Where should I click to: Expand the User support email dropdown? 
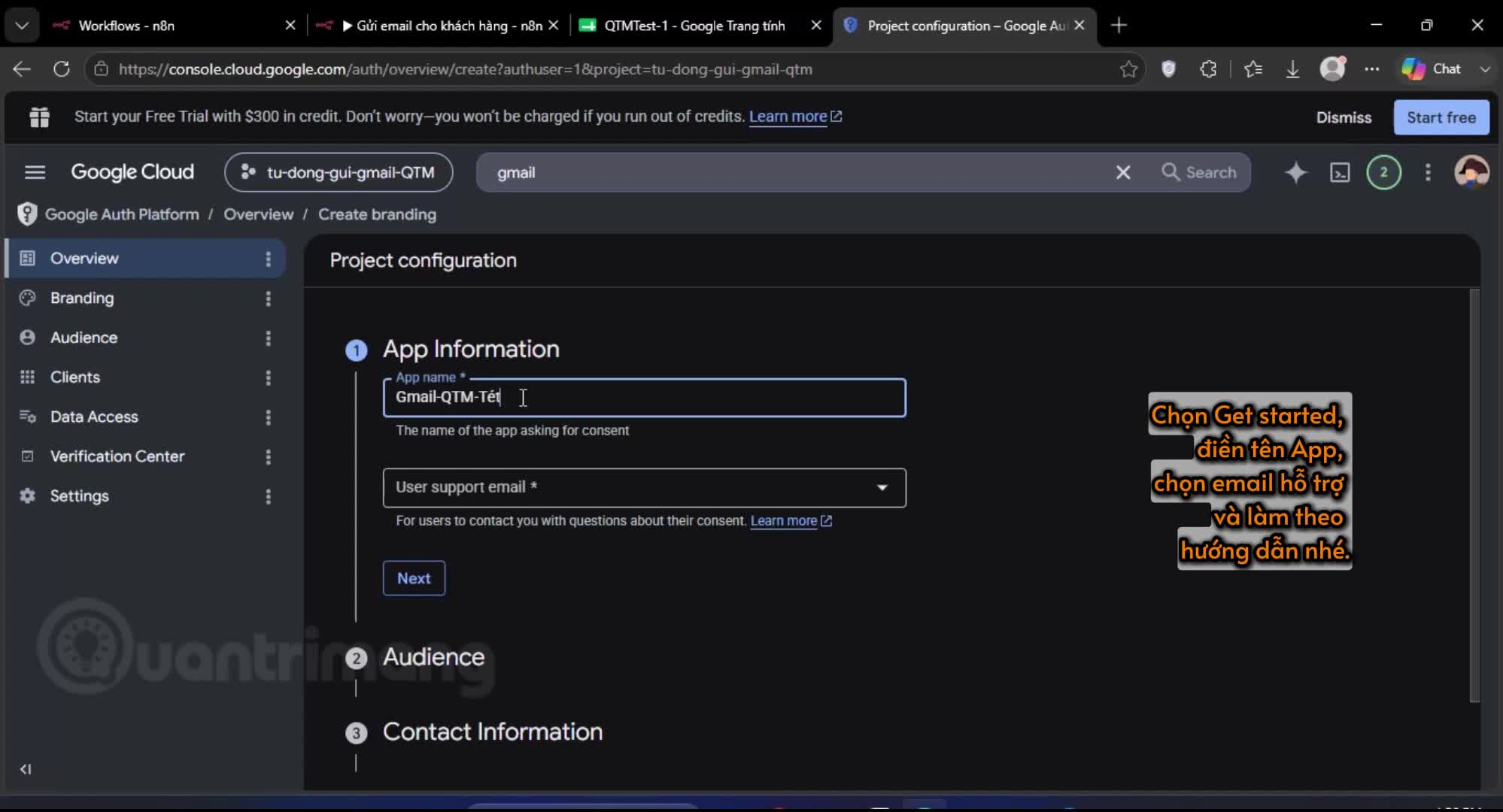[x=644, y=488]
